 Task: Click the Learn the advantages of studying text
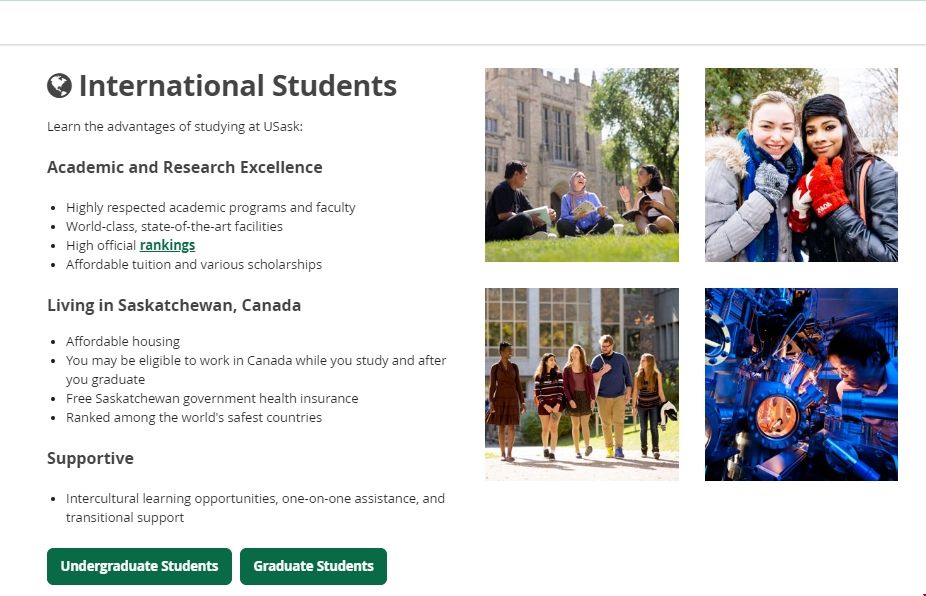click(x=174, y=127)
